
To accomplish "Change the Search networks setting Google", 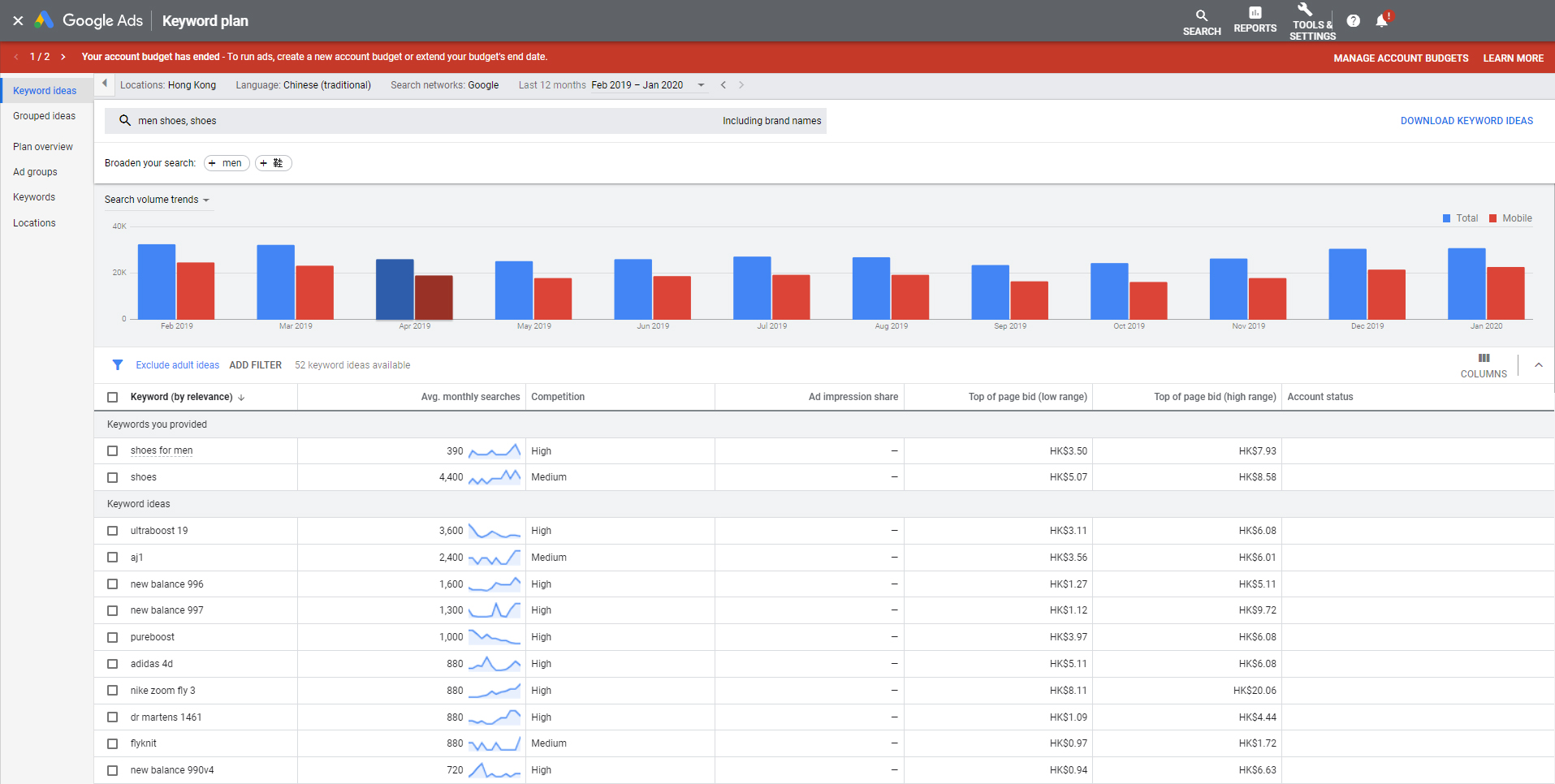I will pos(444,84).
